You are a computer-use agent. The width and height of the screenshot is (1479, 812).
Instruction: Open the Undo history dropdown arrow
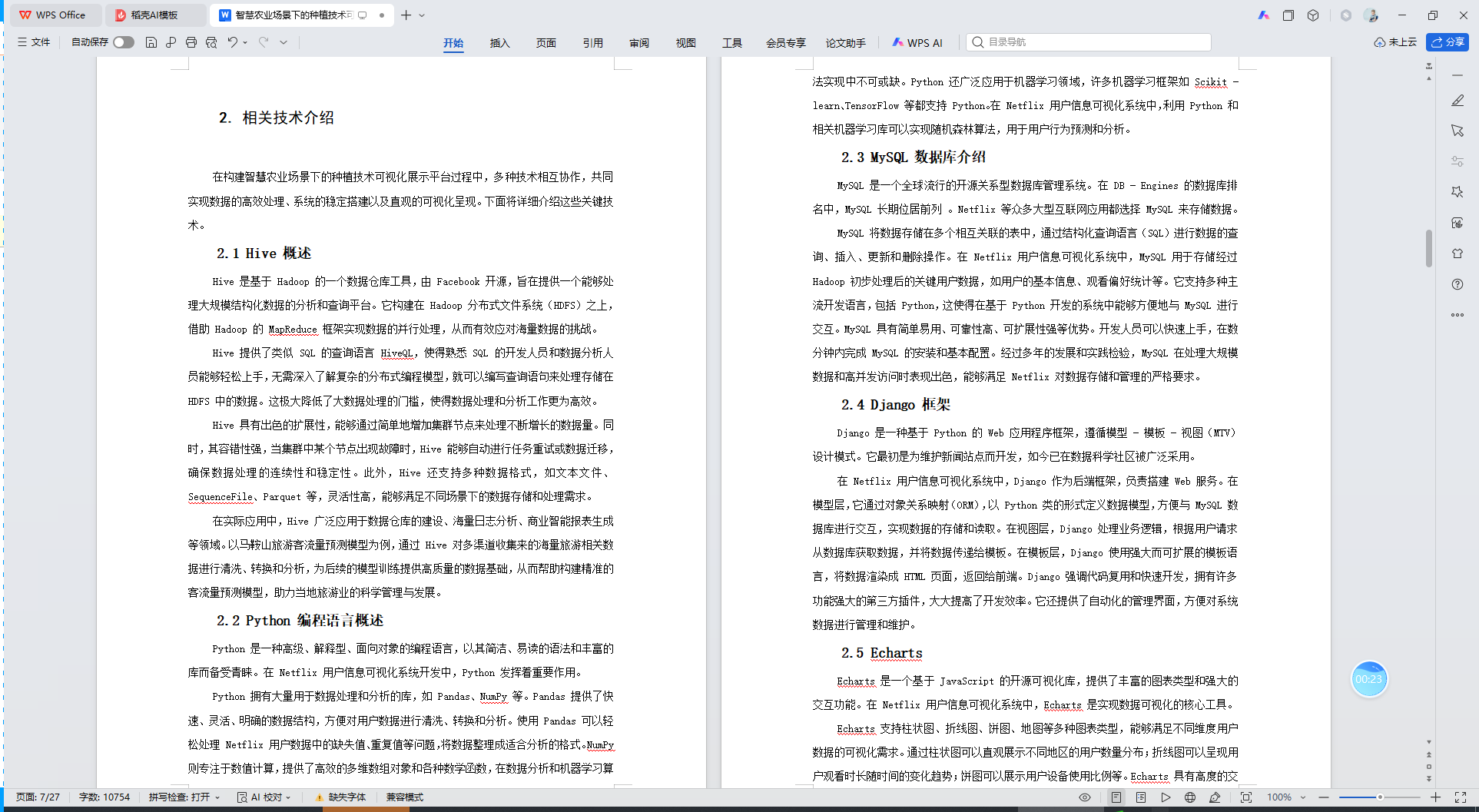[x=245, y=42]
